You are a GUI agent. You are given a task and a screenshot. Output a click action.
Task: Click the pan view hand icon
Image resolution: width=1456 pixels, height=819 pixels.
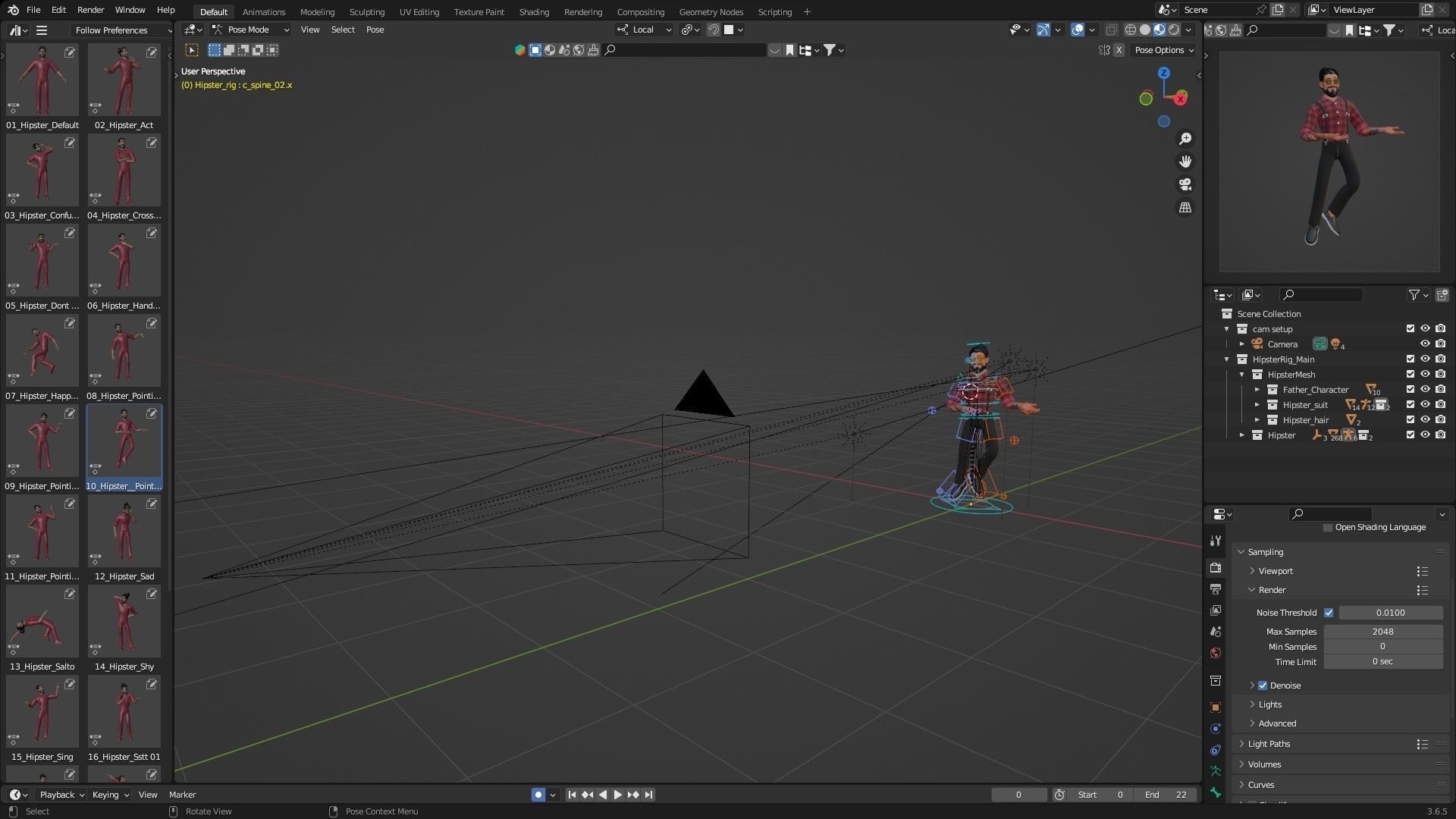pos(1185,162)
